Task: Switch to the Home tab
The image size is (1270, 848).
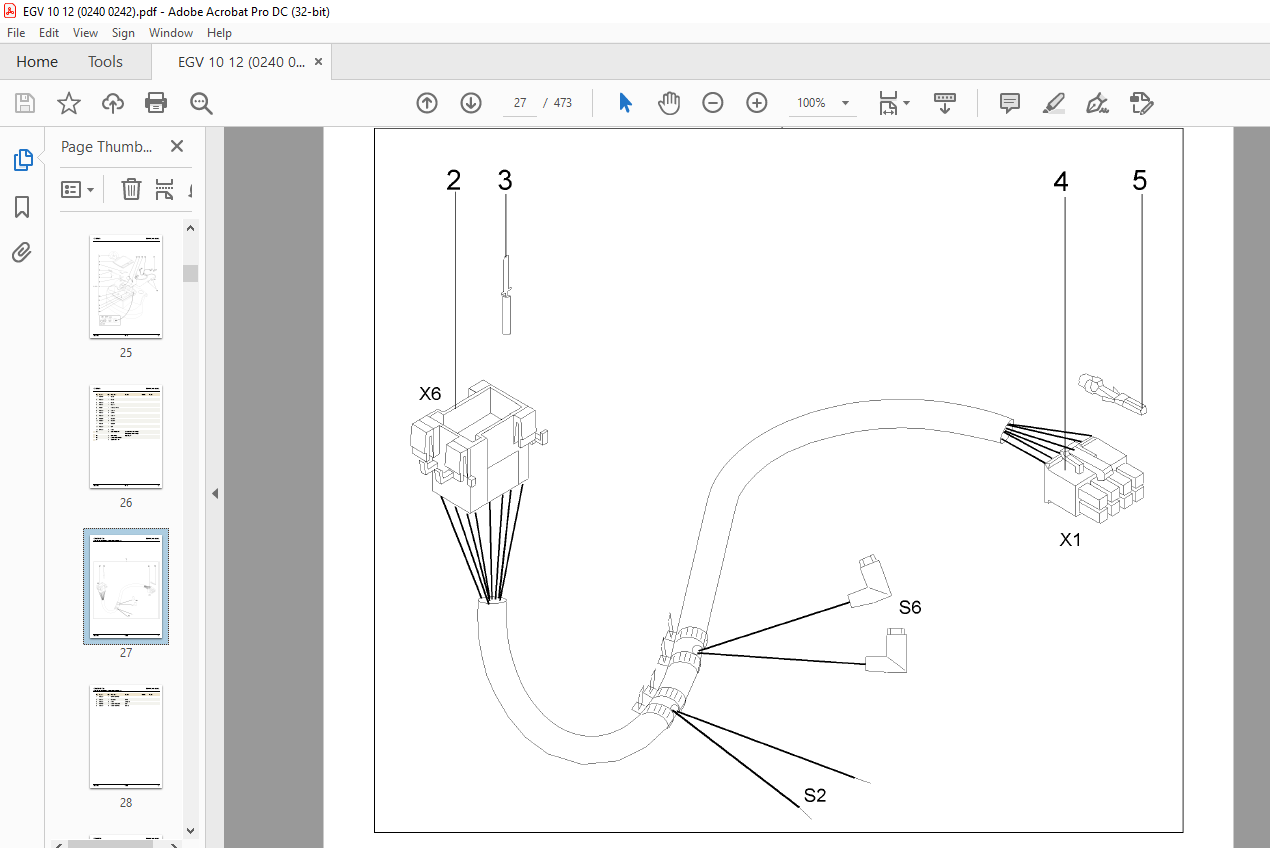Action: pyautogui.click(x=37, y=61)
